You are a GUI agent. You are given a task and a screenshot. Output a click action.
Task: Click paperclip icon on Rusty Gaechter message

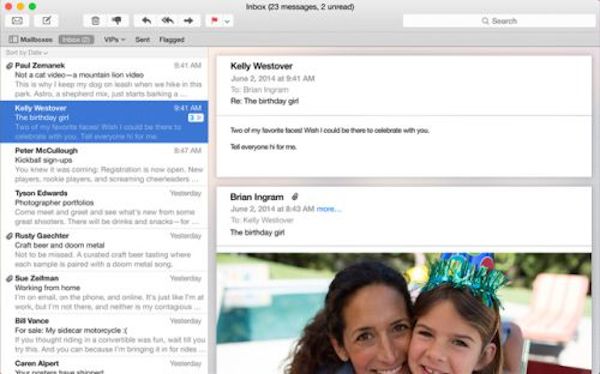[x=9, y=236]
